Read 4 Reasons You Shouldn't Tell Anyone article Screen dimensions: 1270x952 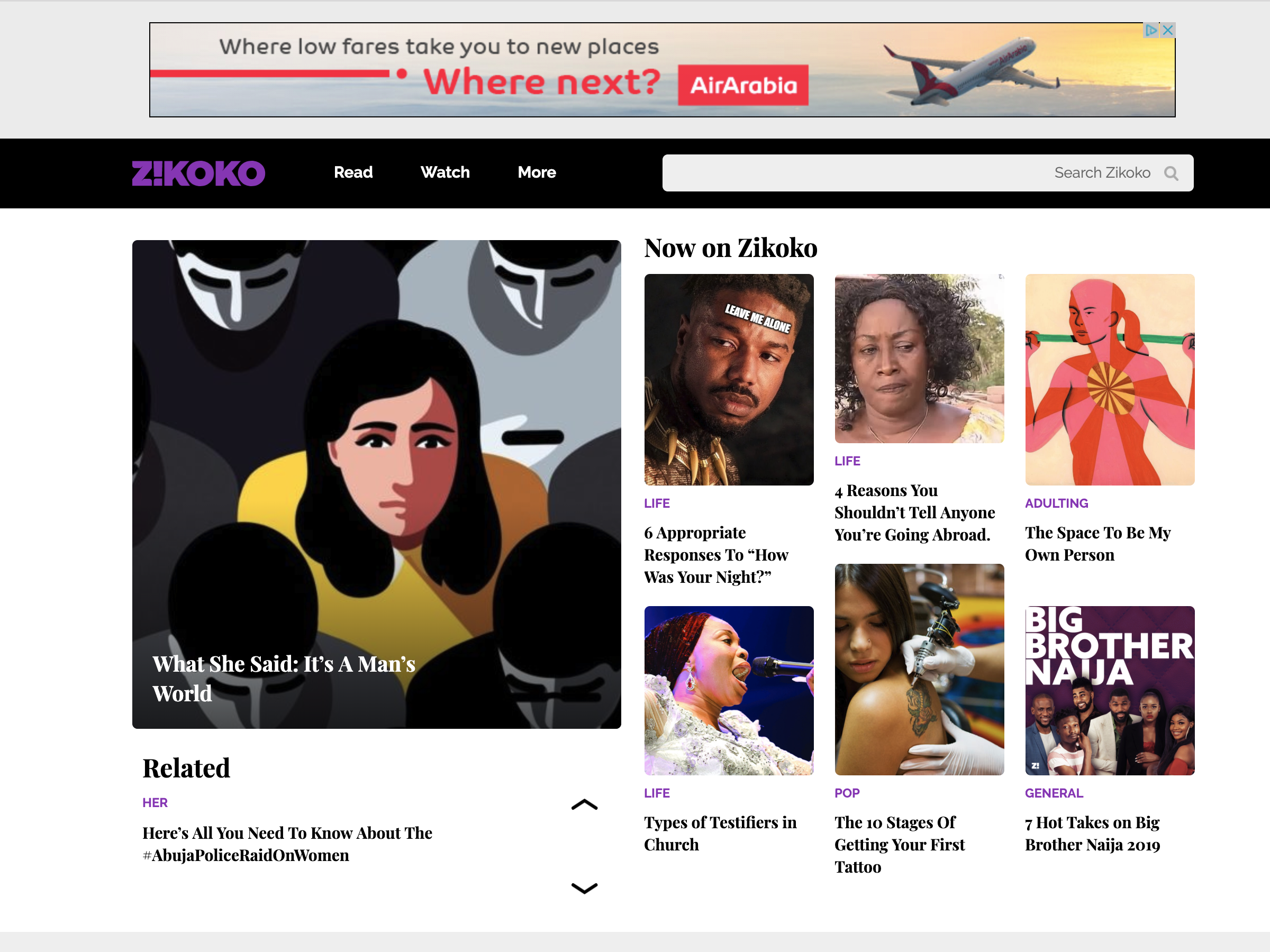click(914, 512)
